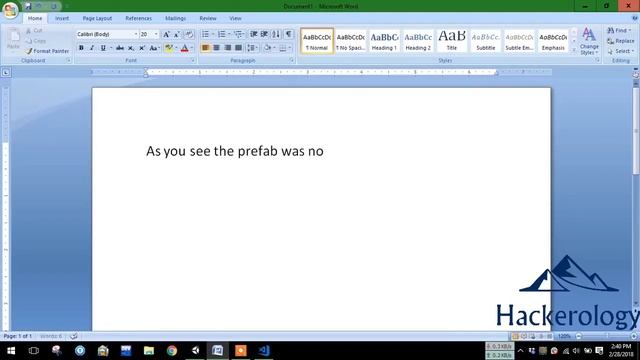This screenshot has height=360, width=640.
Task: Open the Select dropdown
Action: coord(620,51)
